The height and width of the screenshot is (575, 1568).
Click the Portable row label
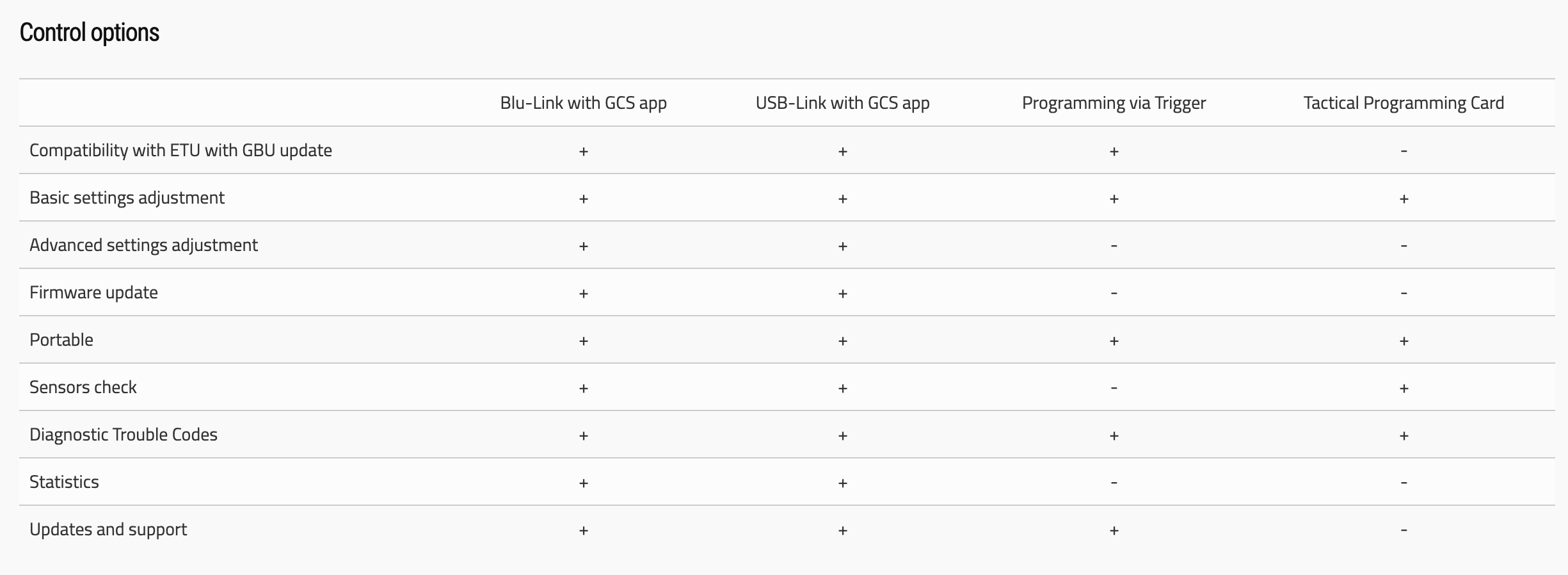(x=61, y=340)
